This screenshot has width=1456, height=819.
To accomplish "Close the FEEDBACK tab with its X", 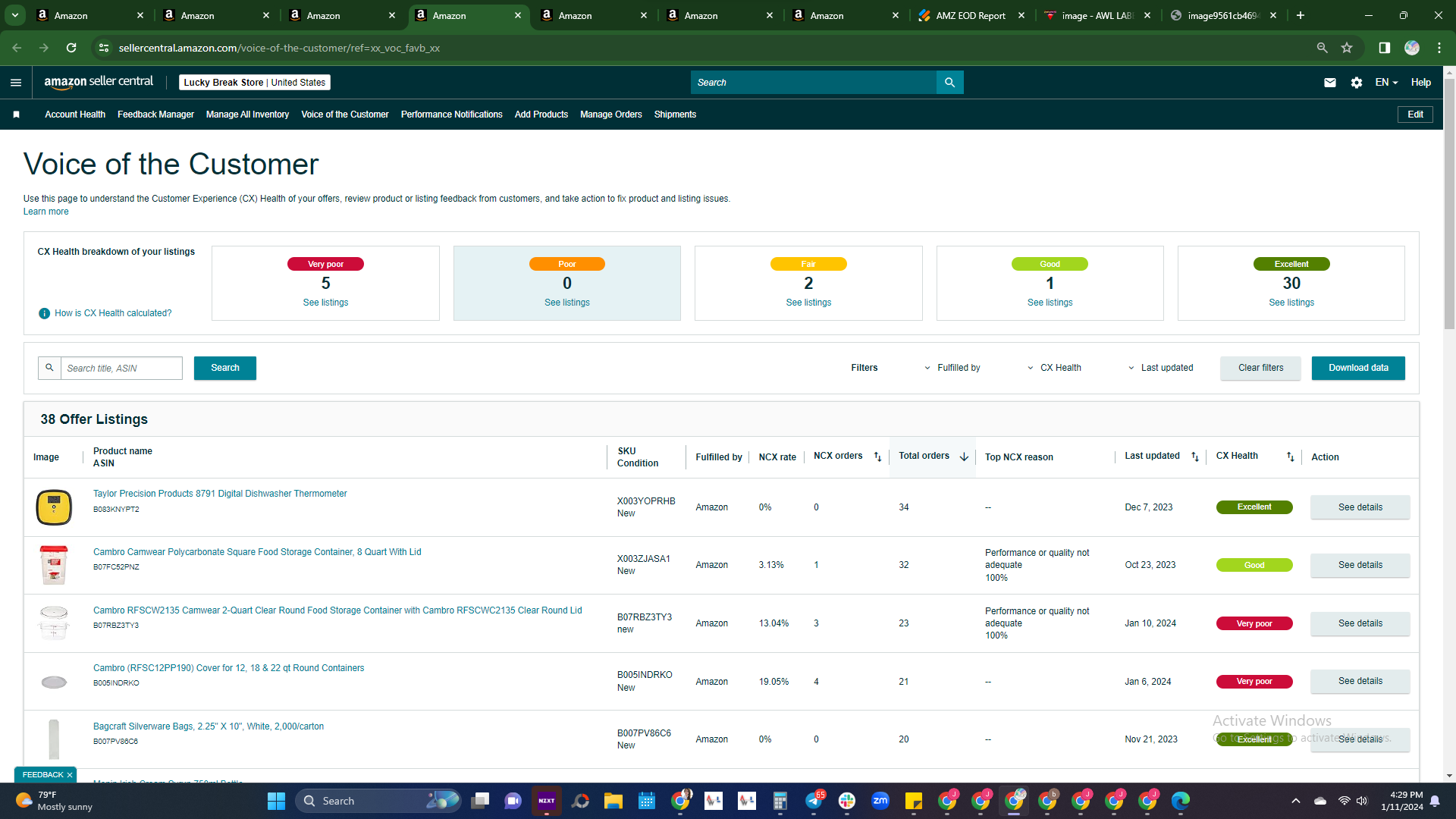I will tap(70, 775).
